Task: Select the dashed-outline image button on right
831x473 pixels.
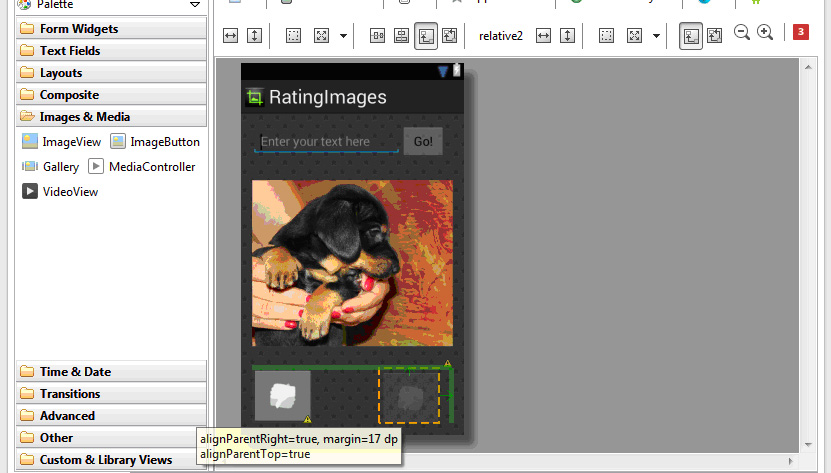Action: (409, 396)
